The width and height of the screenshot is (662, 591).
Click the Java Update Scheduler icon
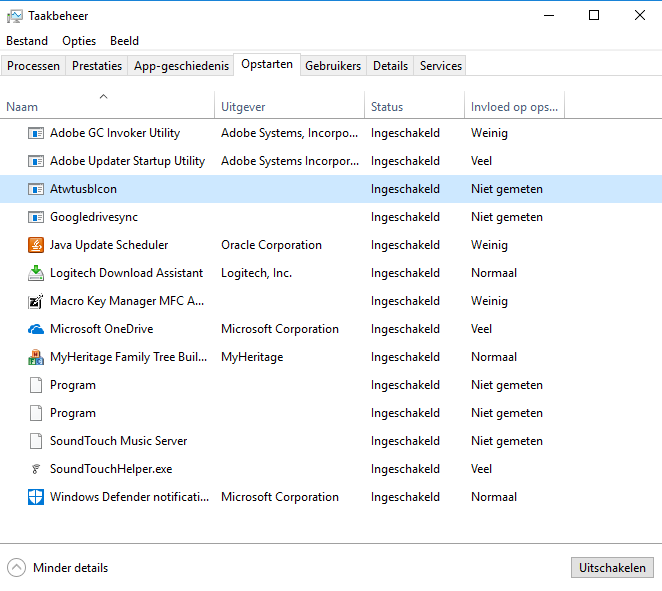36,245
